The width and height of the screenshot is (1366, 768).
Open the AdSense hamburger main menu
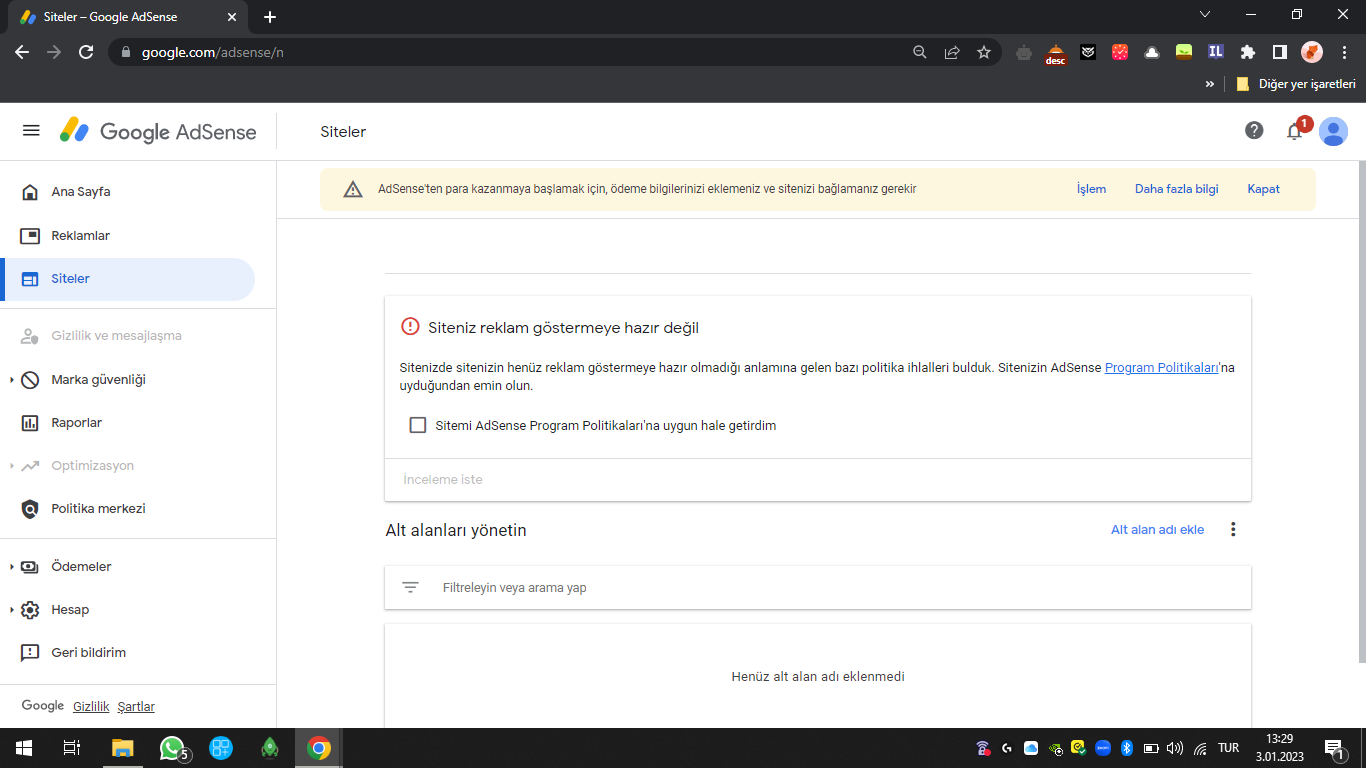(31, 131)
